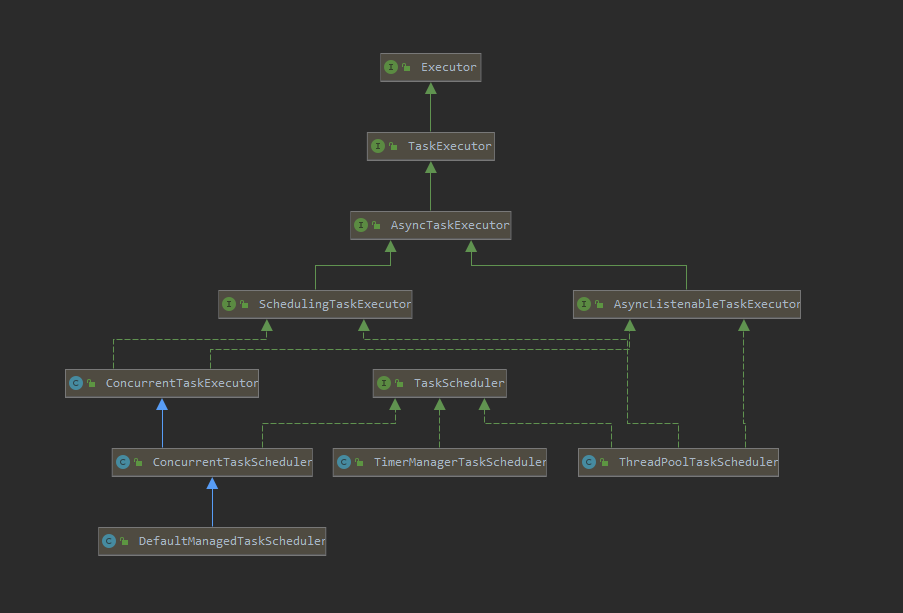This screenshot has height=613, width=903.
Task: Click the interface icon beside SchedulingTaskExecutor
Action: (x=229, y=304)
